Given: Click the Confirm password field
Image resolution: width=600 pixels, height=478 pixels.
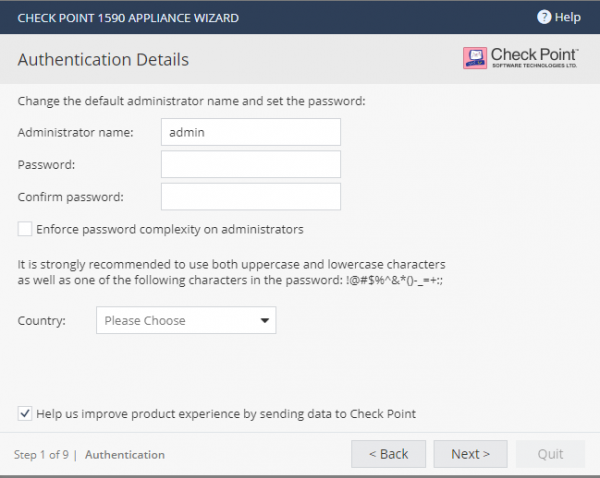Looking at the screenshot, I should tap(251, 197).
